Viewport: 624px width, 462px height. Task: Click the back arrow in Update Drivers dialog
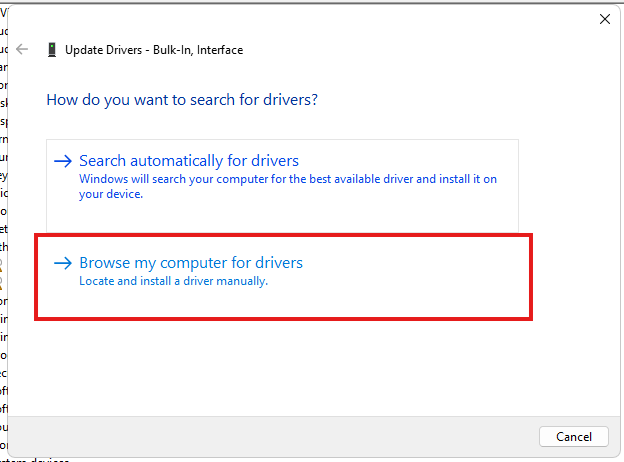tap(22, 49)
